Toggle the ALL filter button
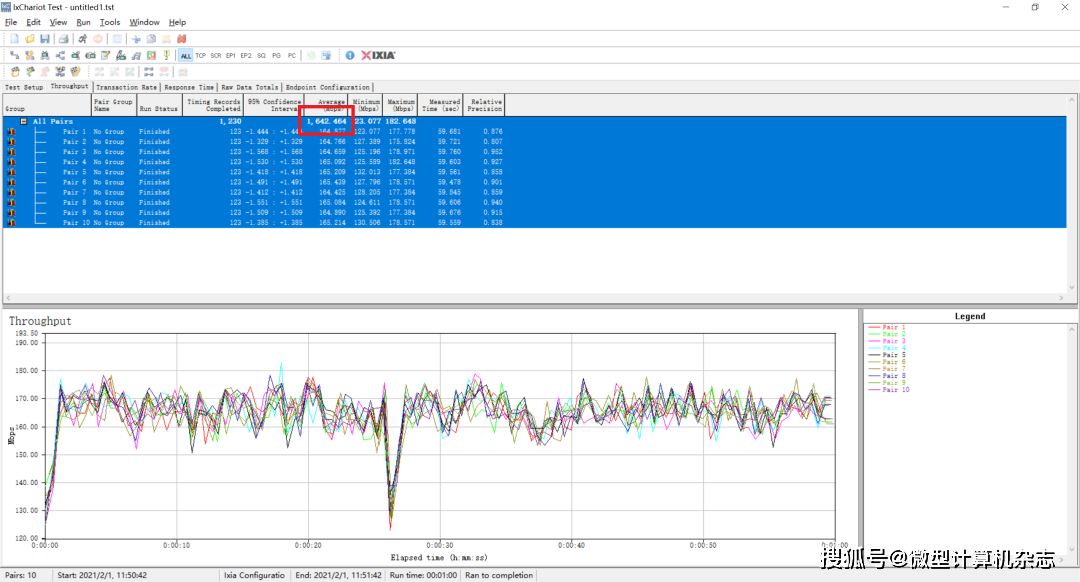1080x582 pixels. (x=186, y=56)
